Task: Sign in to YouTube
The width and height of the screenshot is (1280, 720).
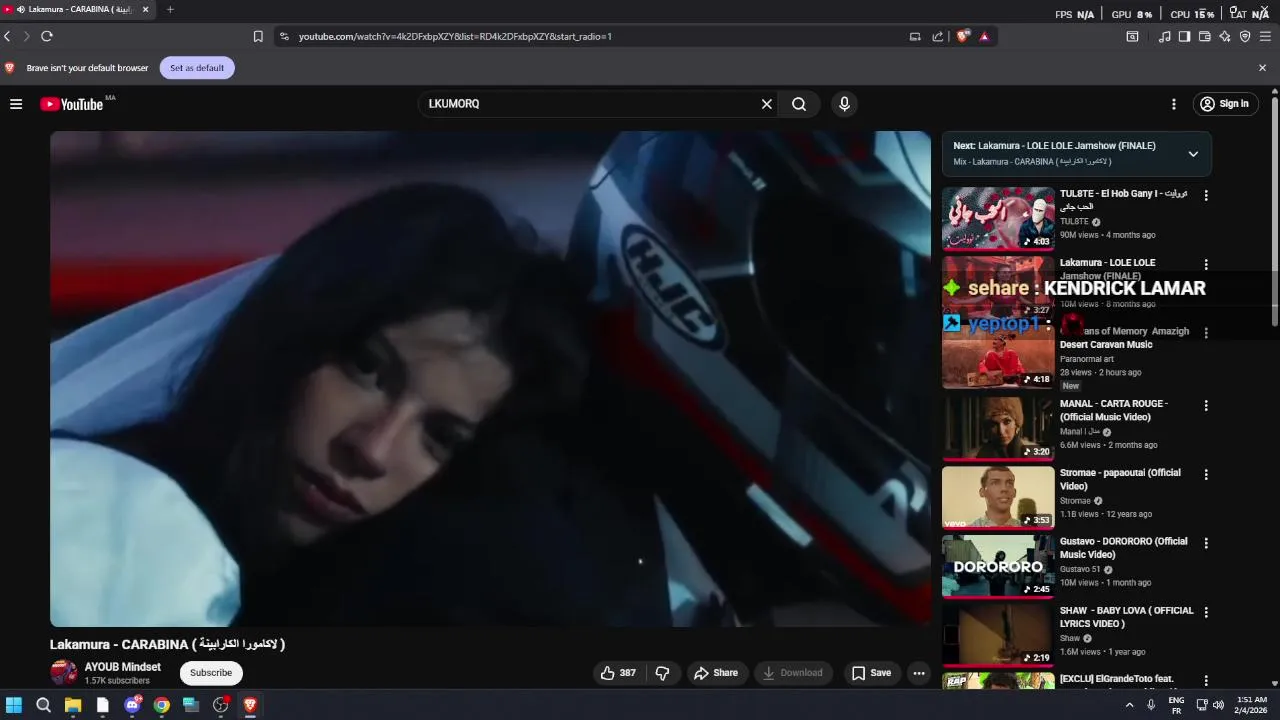Action: [x=1224, y=104]
